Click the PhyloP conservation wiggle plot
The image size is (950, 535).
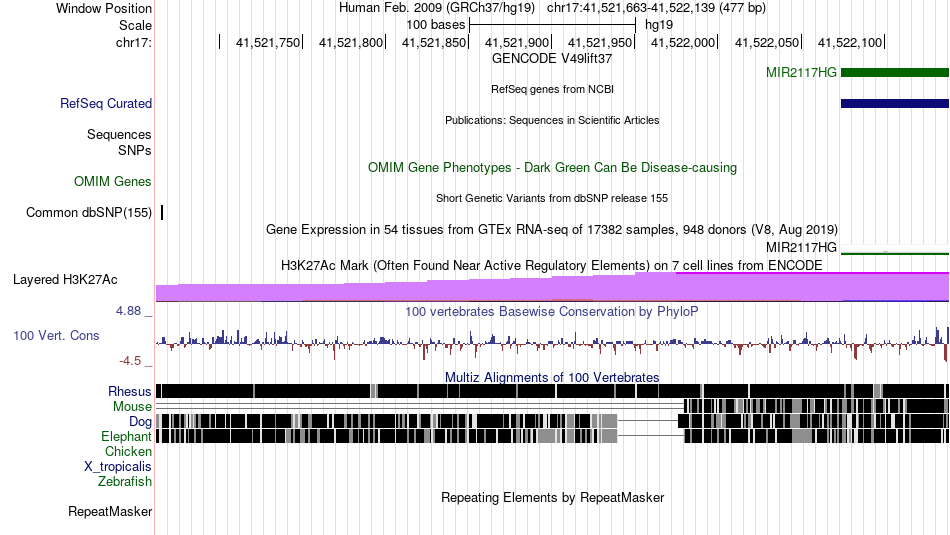[x=553, y=344]
